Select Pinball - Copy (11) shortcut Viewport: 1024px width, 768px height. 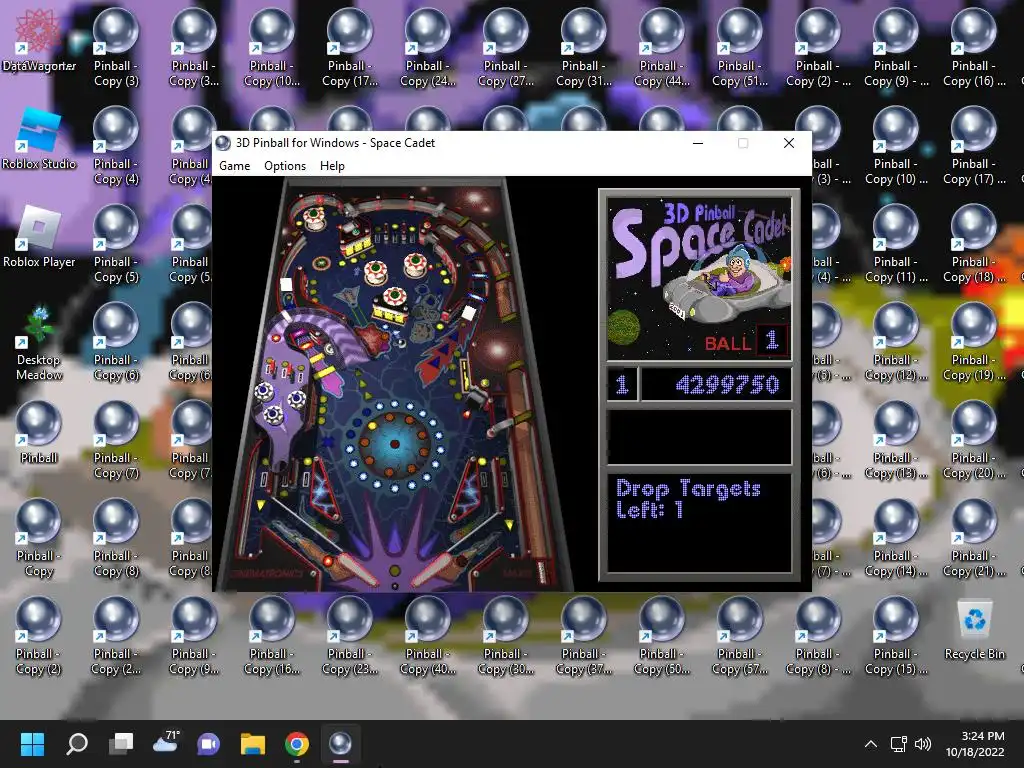[x=896, y=244]
